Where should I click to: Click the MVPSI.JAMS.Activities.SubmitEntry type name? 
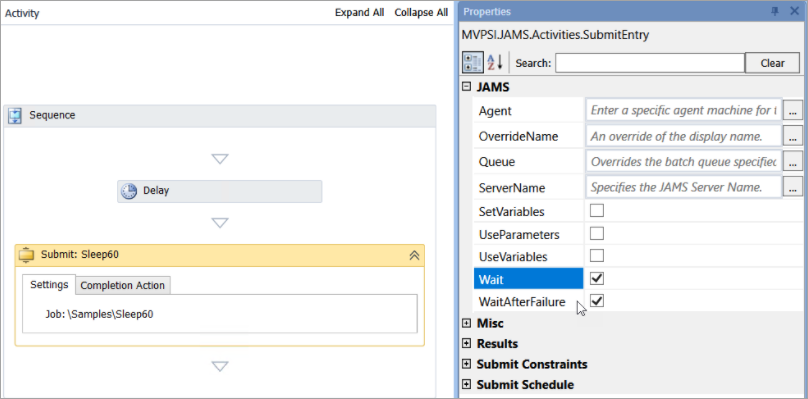557,35
